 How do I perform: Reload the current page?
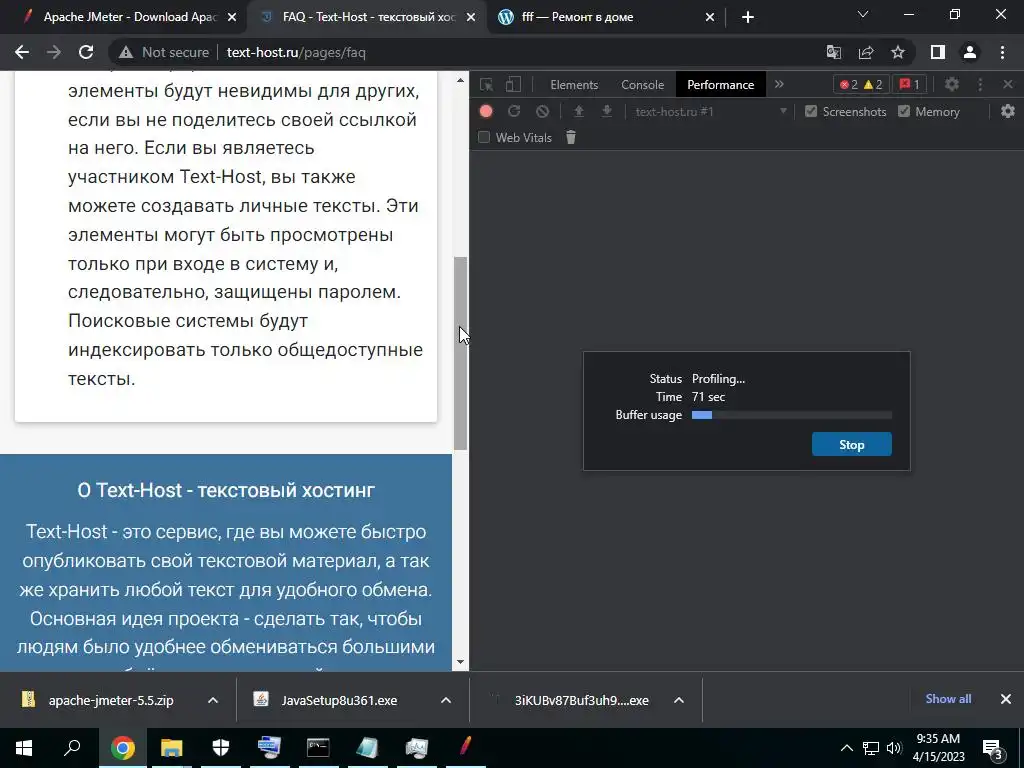tap(86, 52)
